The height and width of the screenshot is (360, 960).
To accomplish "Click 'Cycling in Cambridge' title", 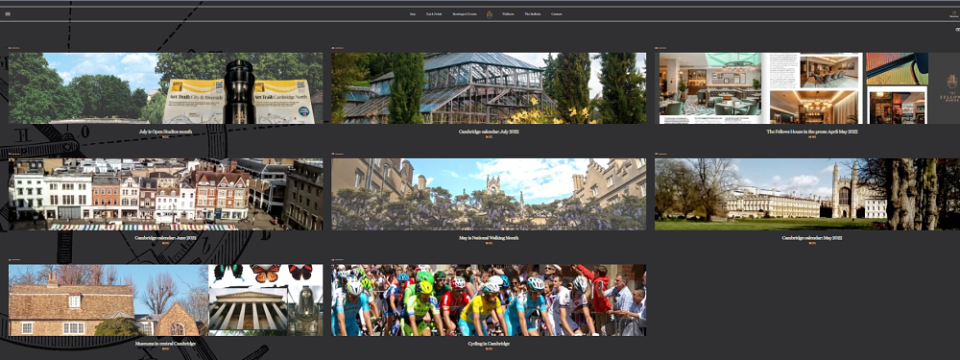I will (489, 343).
